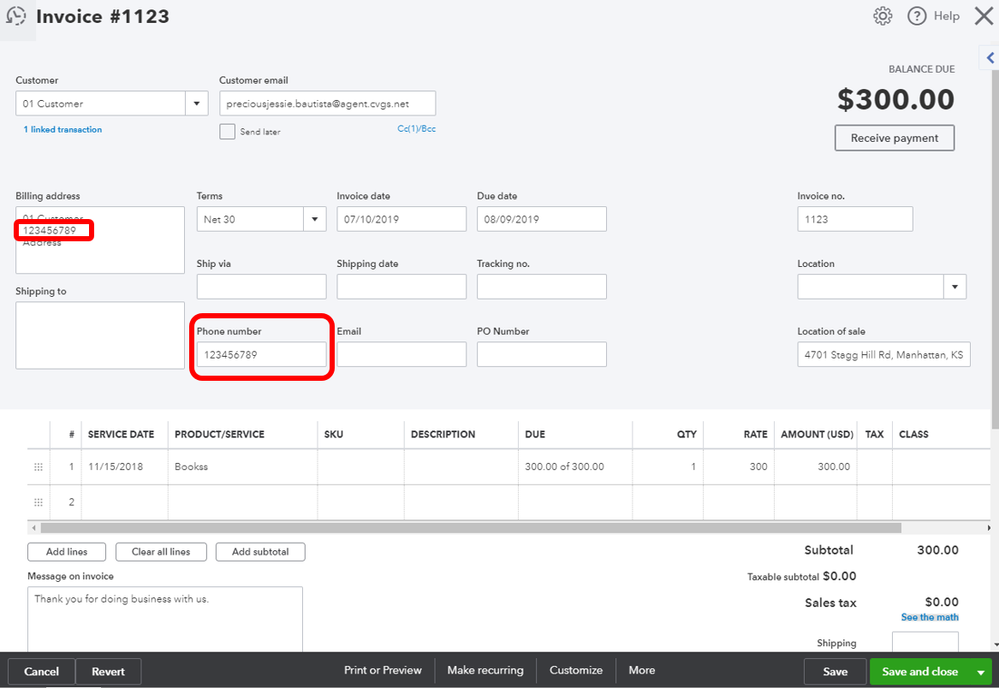
Task: Select the 11/15/2018 service date cell
Action: tap(125, 467)
